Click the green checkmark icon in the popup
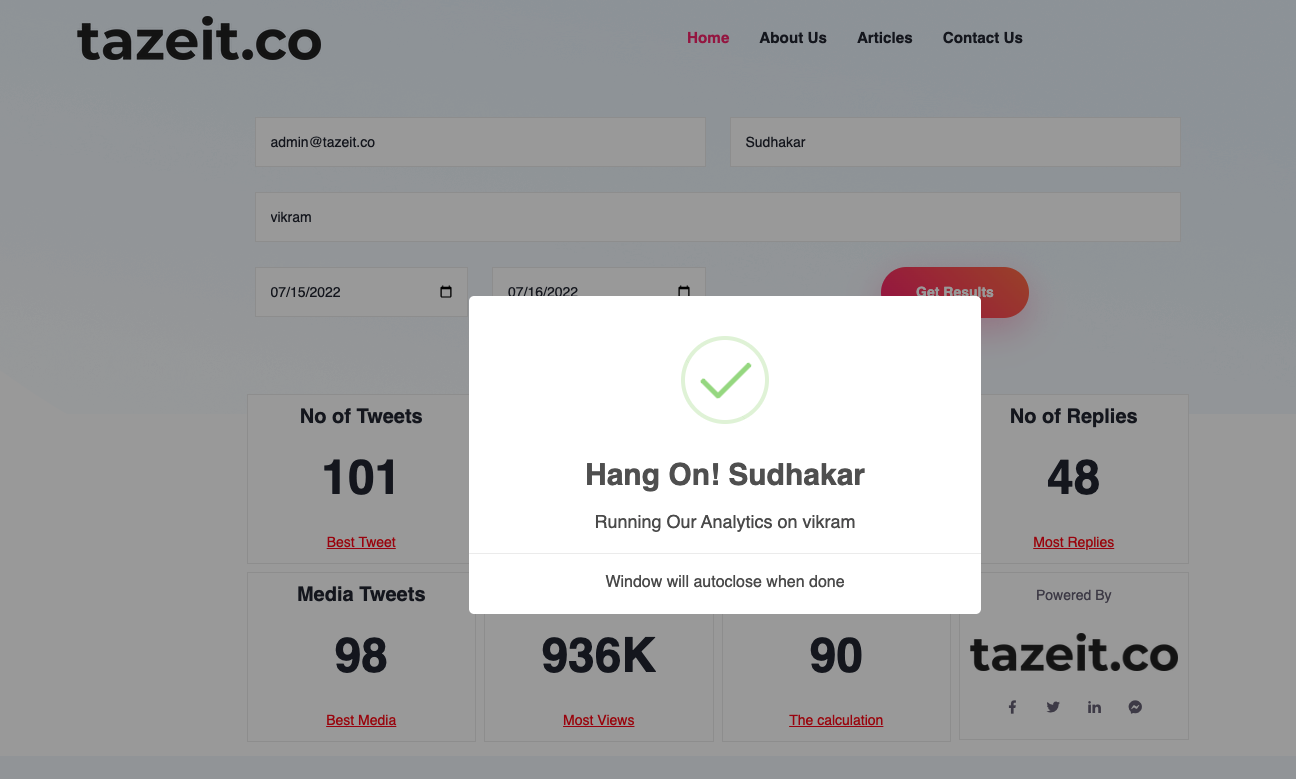Viewport: 1296px width, 779px height. point(725,380)
